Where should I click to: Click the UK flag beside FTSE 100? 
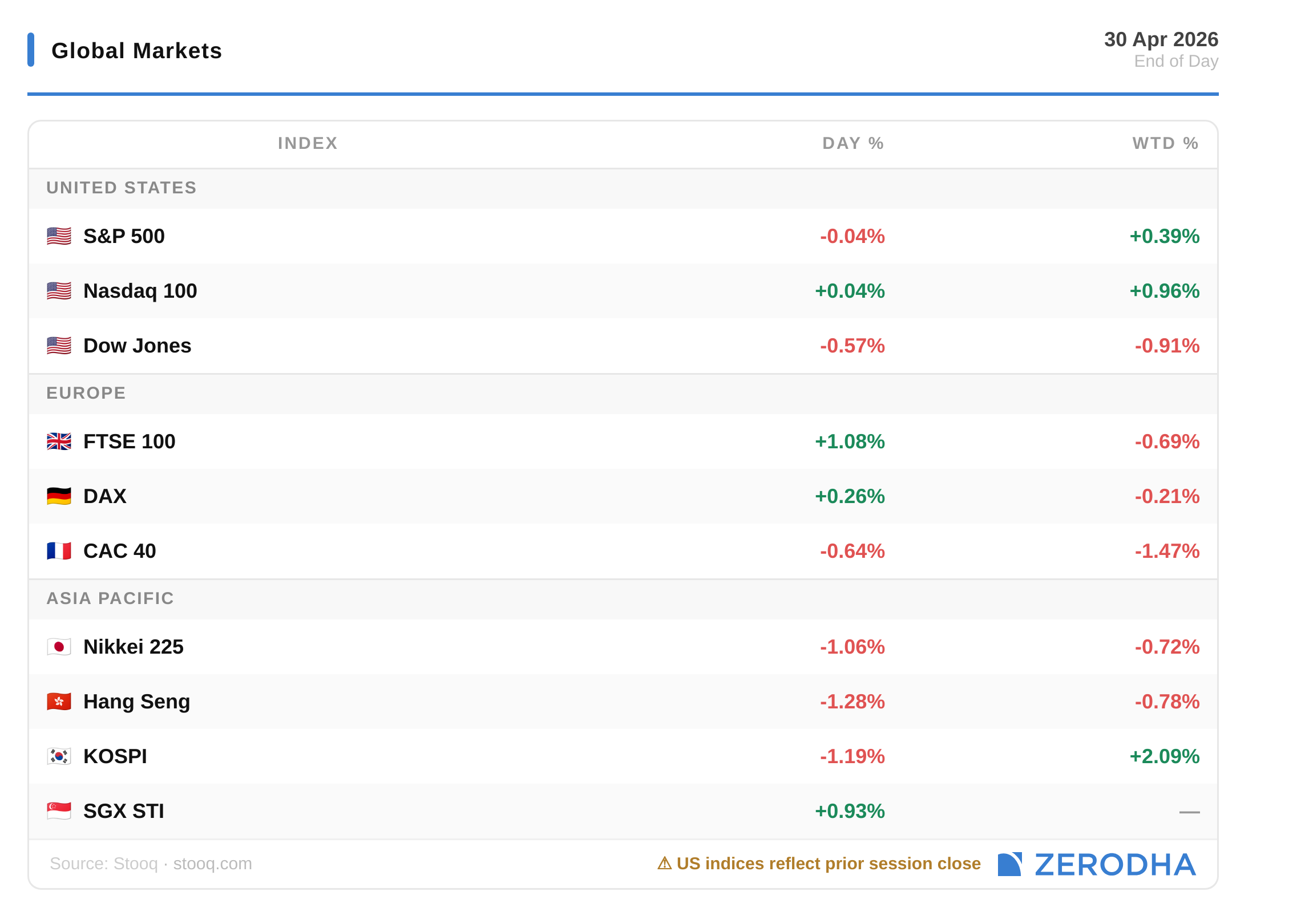pyautogui.click(x=59, y=441)
